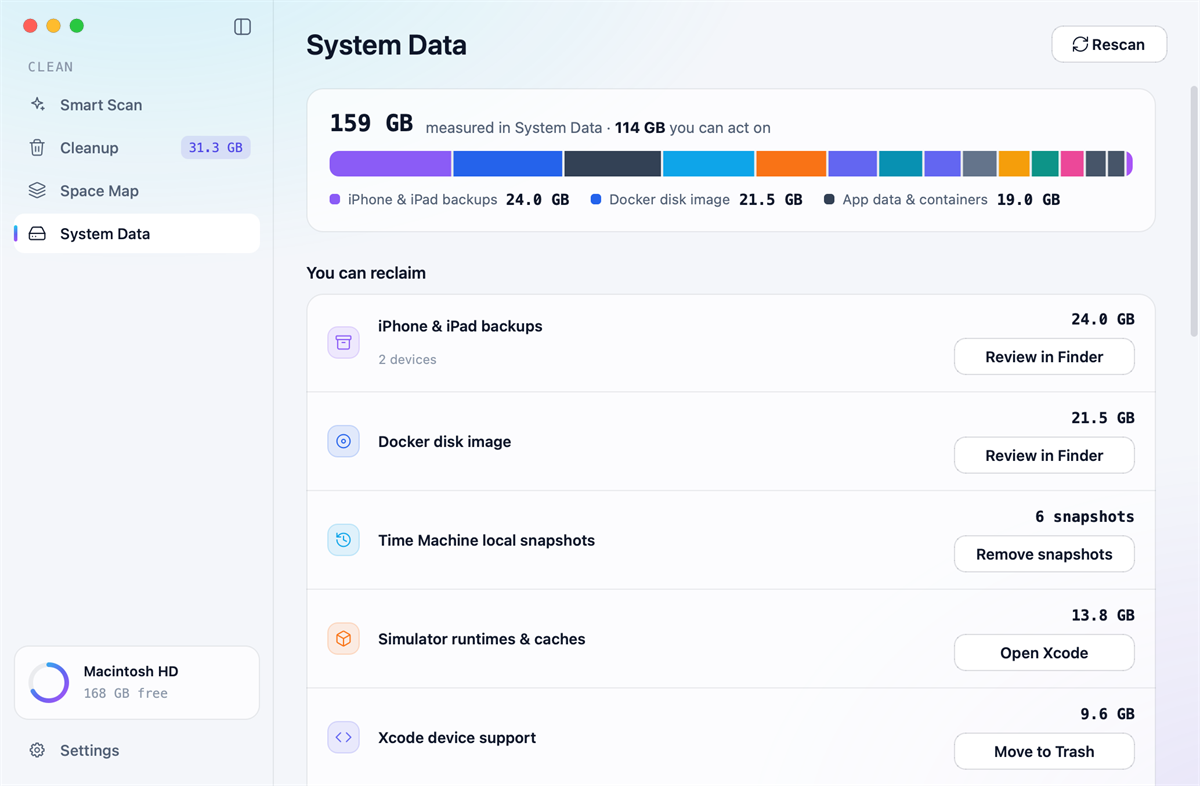Click the 'You can reclaim' heading

pos(366,273)
